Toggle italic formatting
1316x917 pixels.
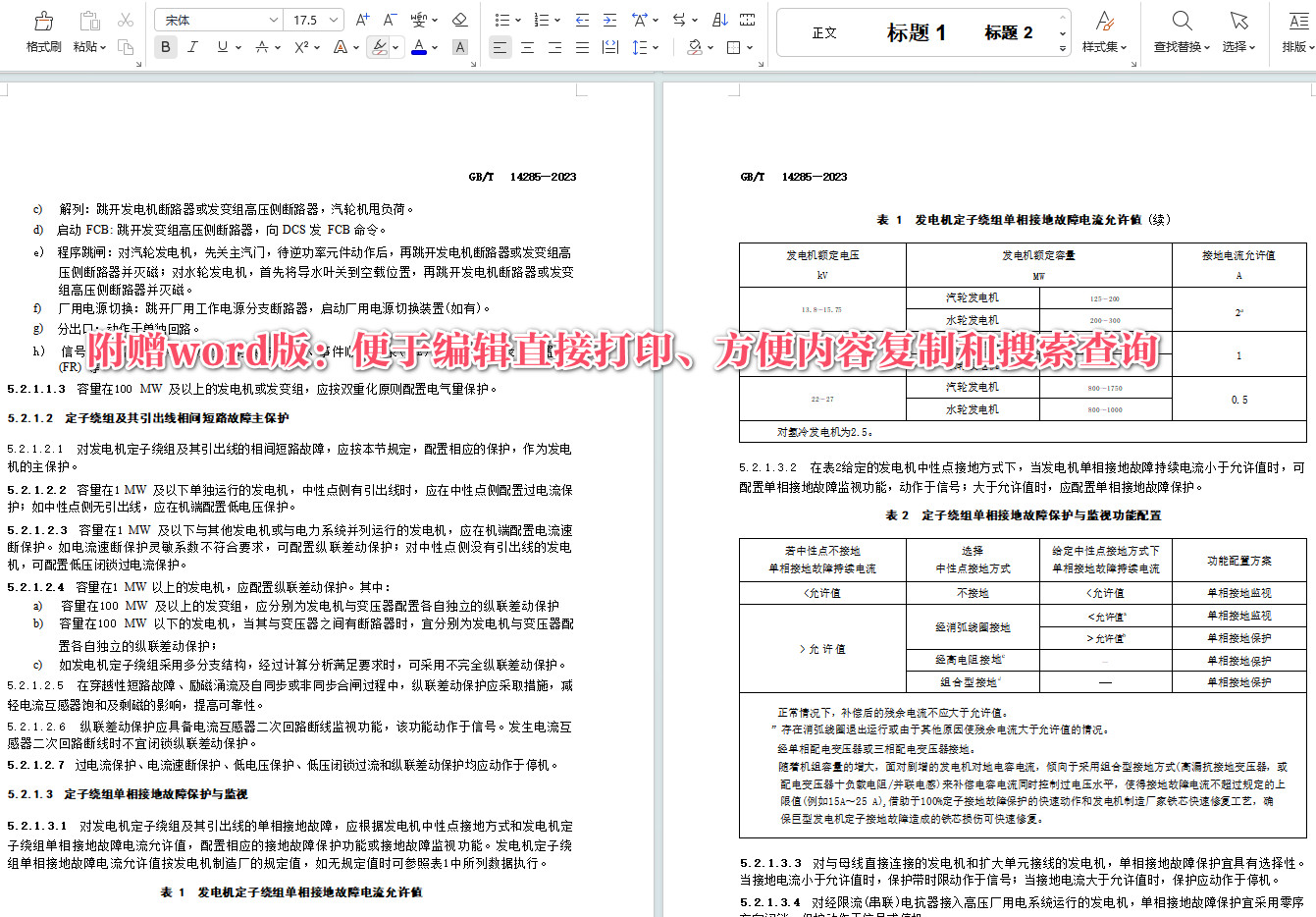192,46
